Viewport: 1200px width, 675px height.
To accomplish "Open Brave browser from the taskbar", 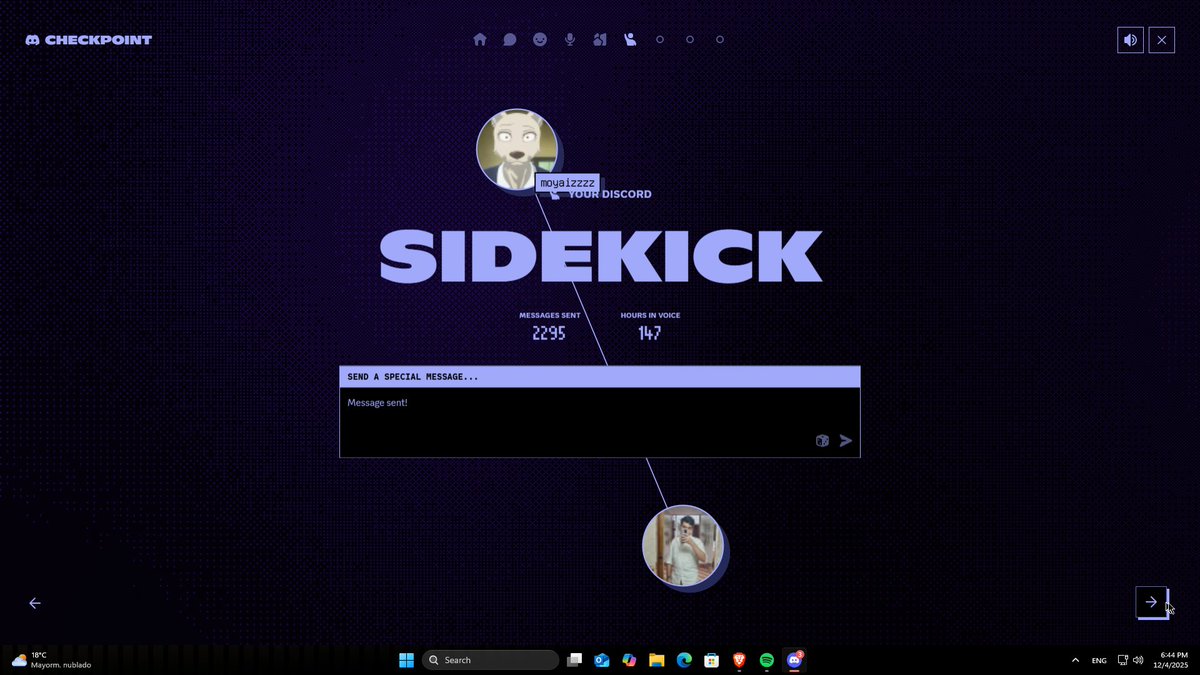I will click(739, 660).
